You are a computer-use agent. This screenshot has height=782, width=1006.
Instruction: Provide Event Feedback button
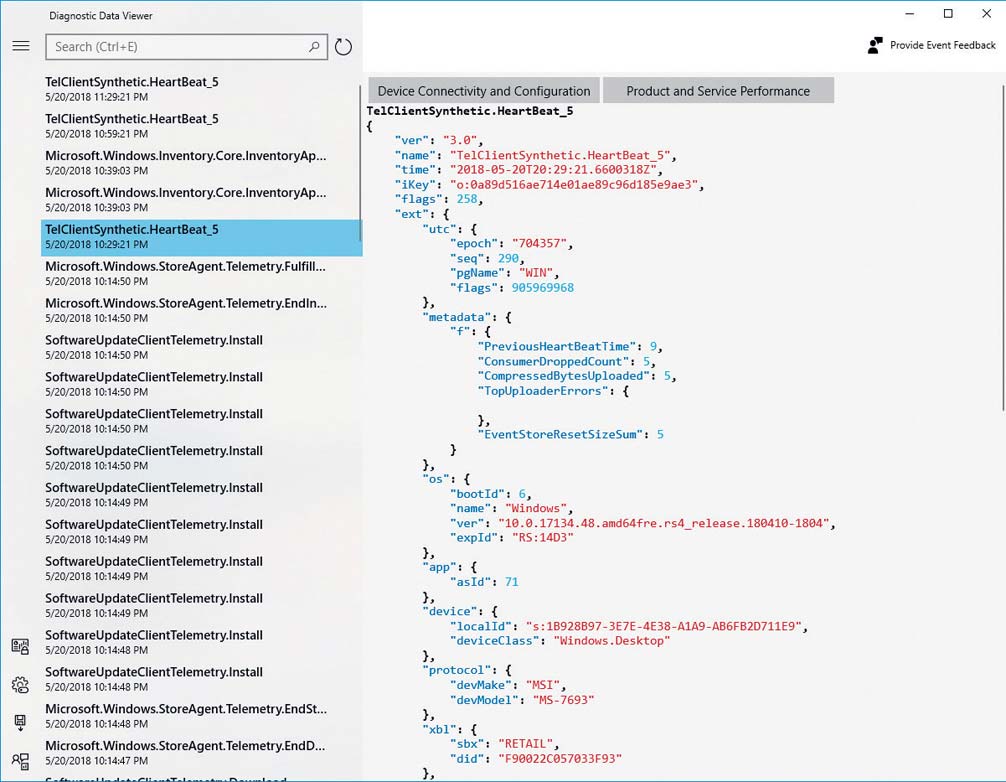[932, 46]
